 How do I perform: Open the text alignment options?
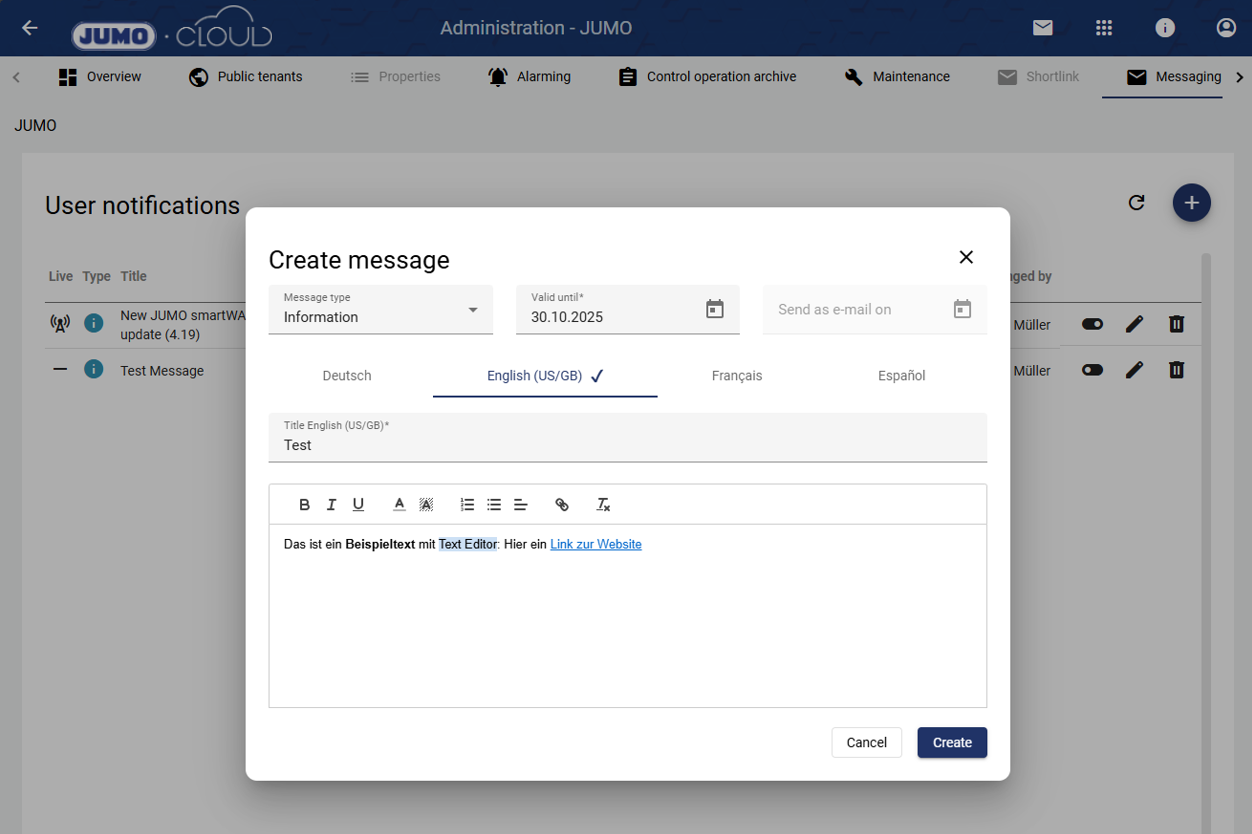click(521, 505)
